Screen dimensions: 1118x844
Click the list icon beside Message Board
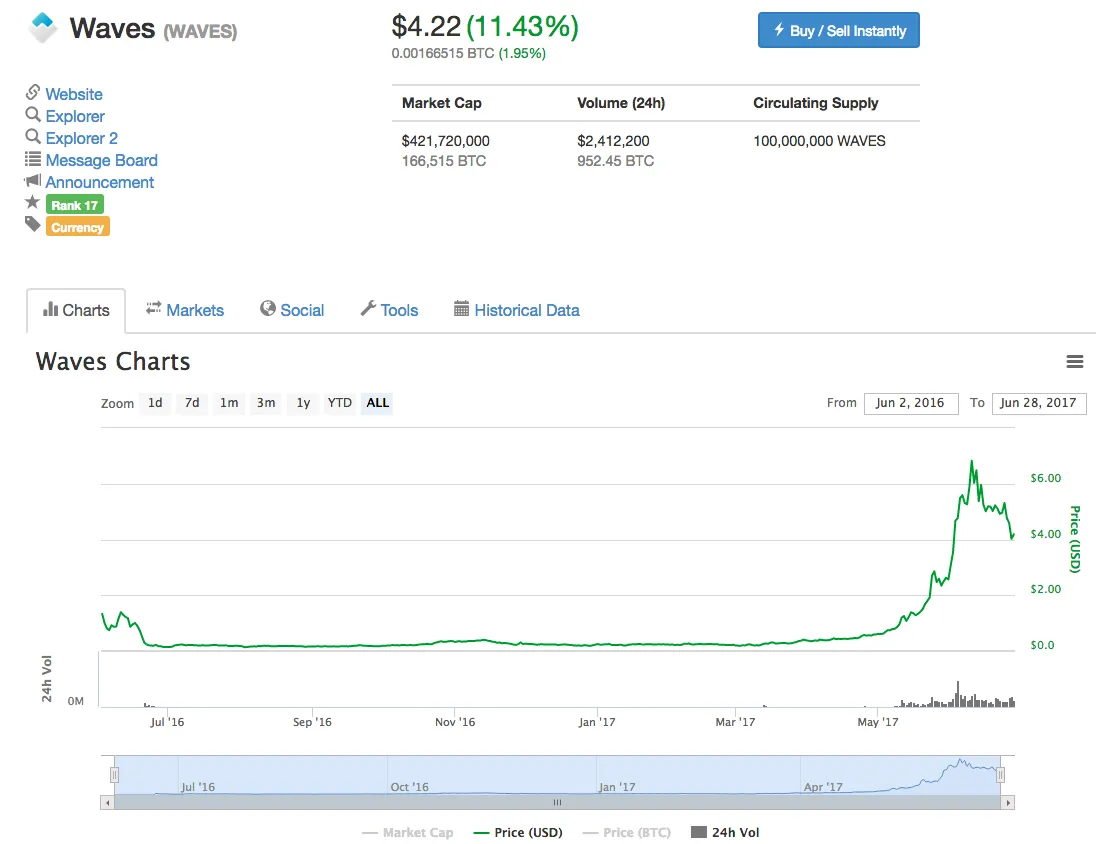pos(33,159)
